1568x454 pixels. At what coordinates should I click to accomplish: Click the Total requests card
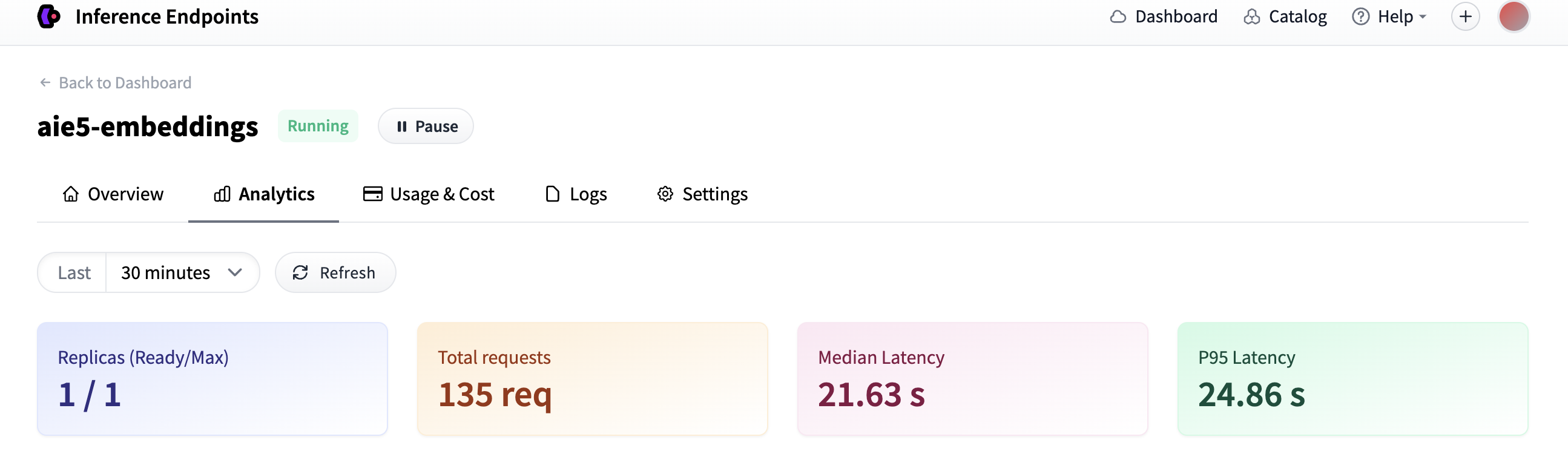click(592, 379)
